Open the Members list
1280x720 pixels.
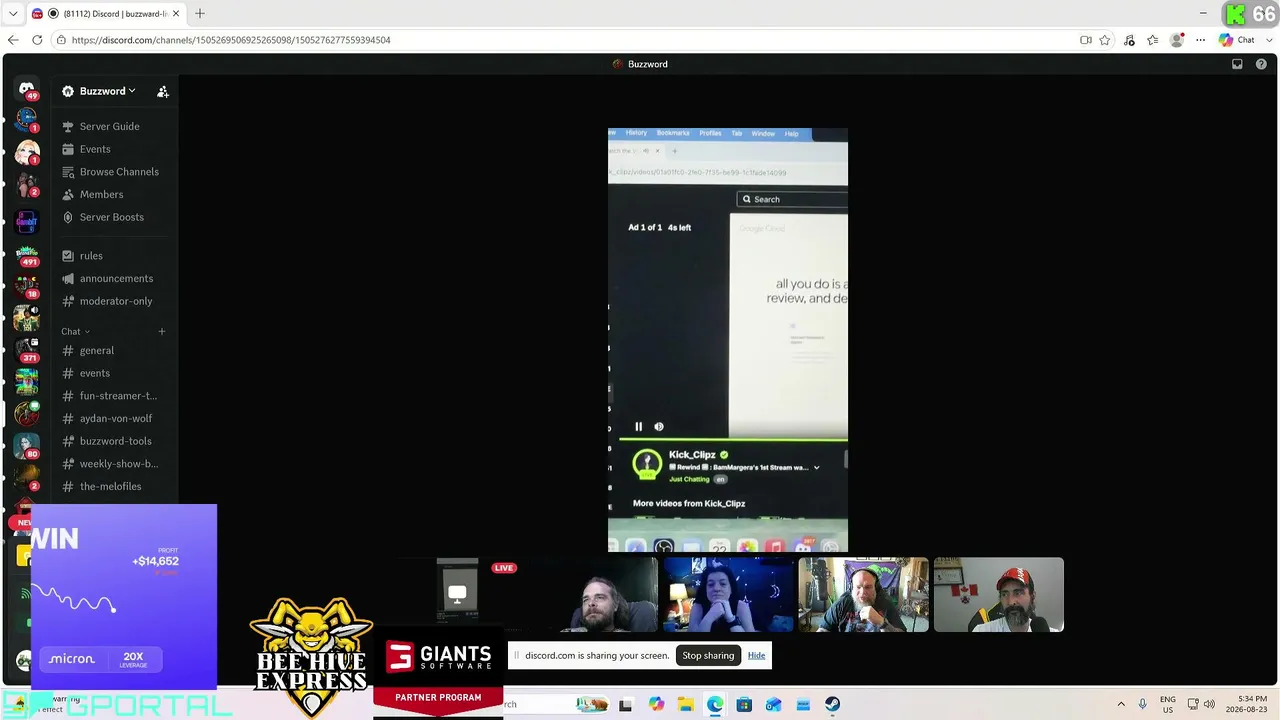101,195
